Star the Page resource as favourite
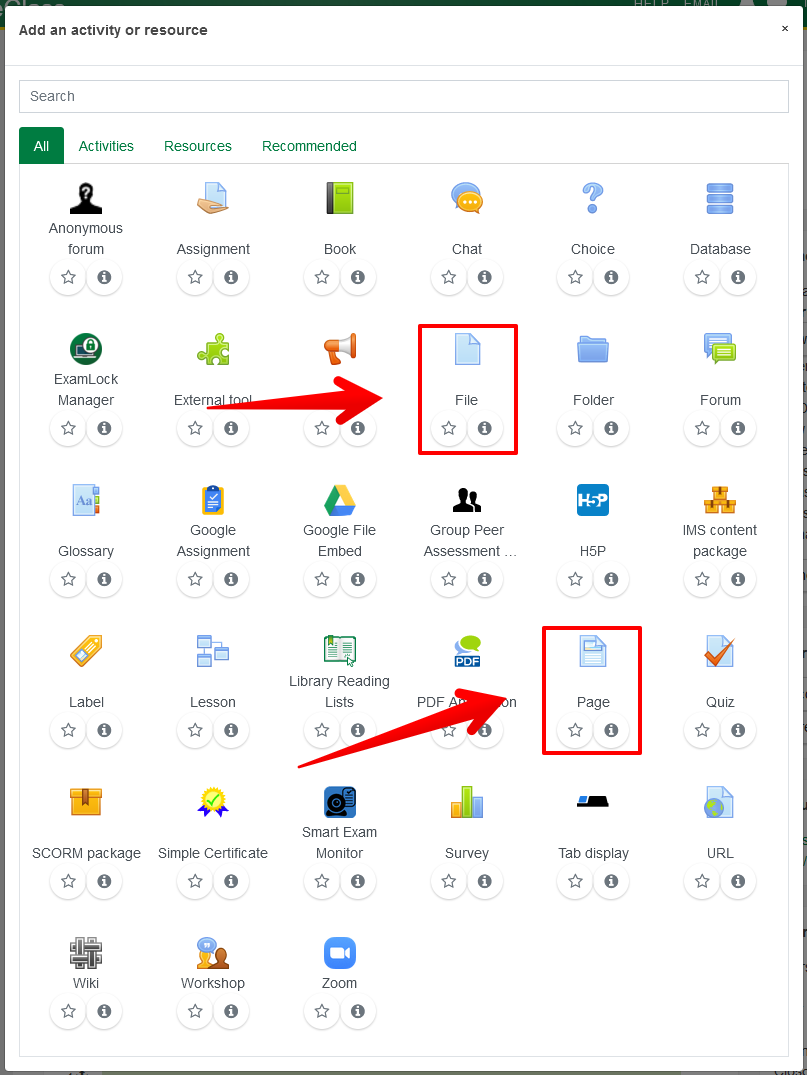Screen dimensions: 807x1075 tap(575, 730)
